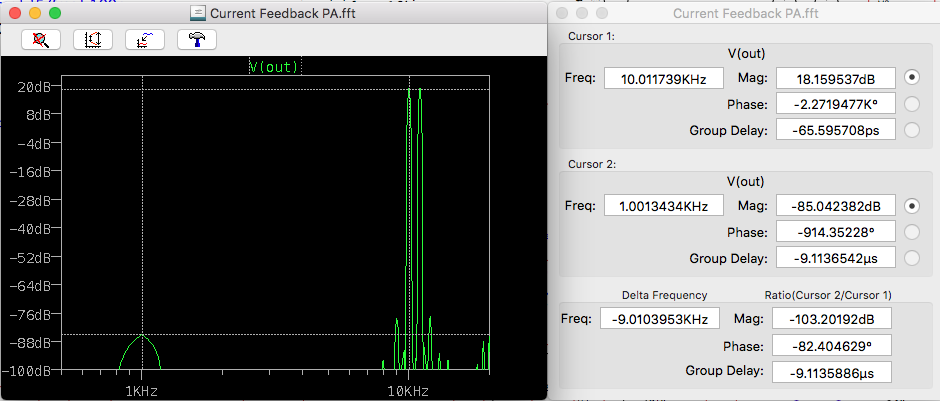Click Delta Frequency field -9.0103953KHz
This screenshot has width=940, height=401.
click(659, 318)
